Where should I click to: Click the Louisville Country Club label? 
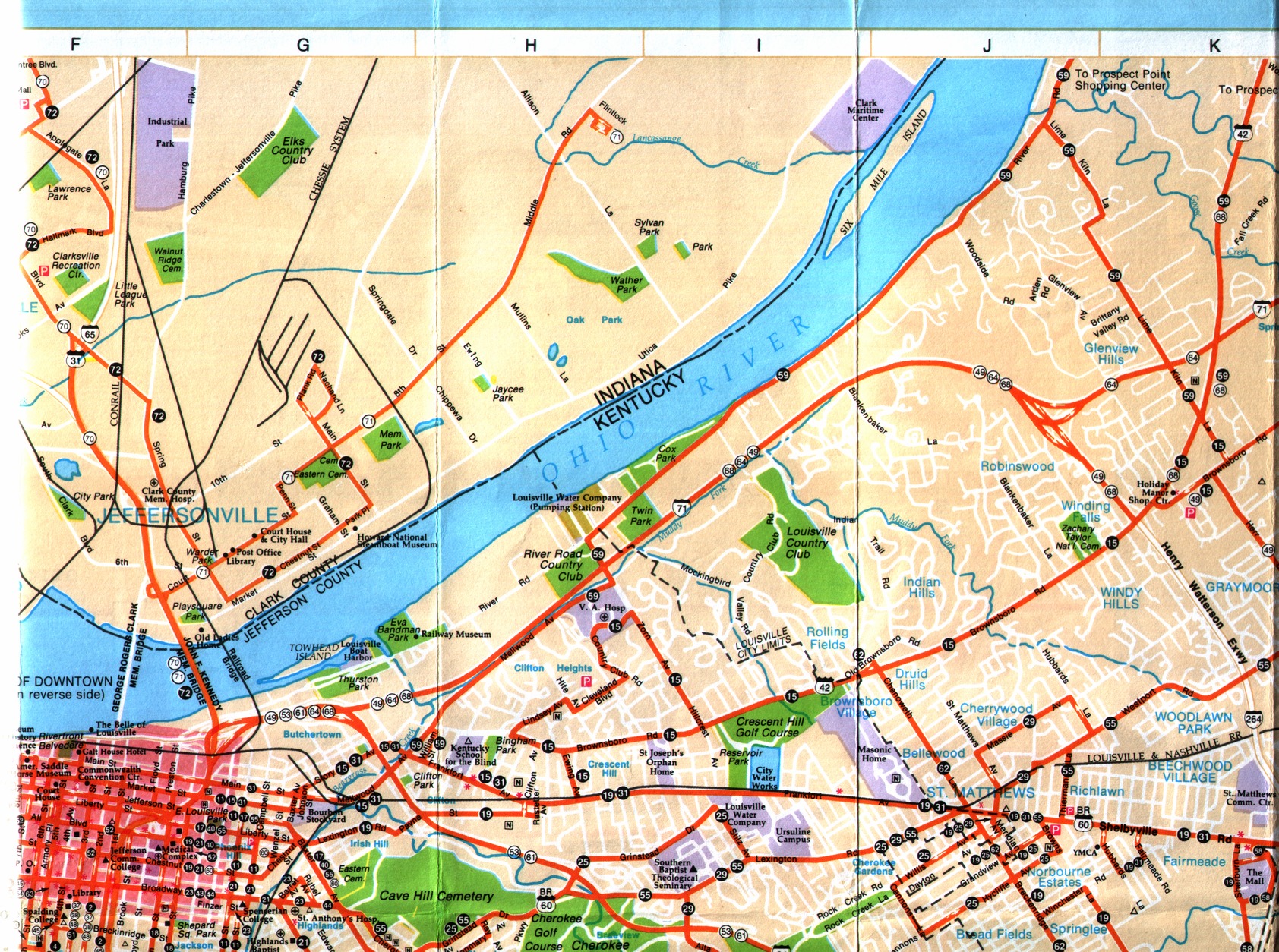[x=810, y=543]
